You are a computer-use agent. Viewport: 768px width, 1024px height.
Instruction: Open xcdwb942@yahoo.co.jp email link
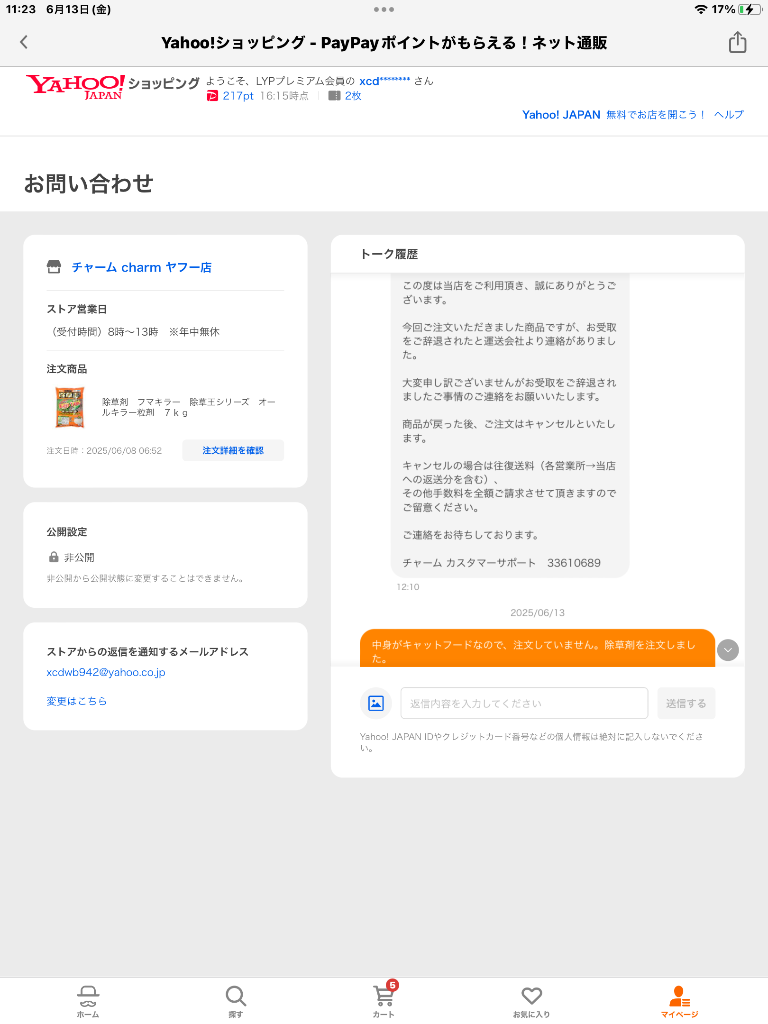pos(106,672)
